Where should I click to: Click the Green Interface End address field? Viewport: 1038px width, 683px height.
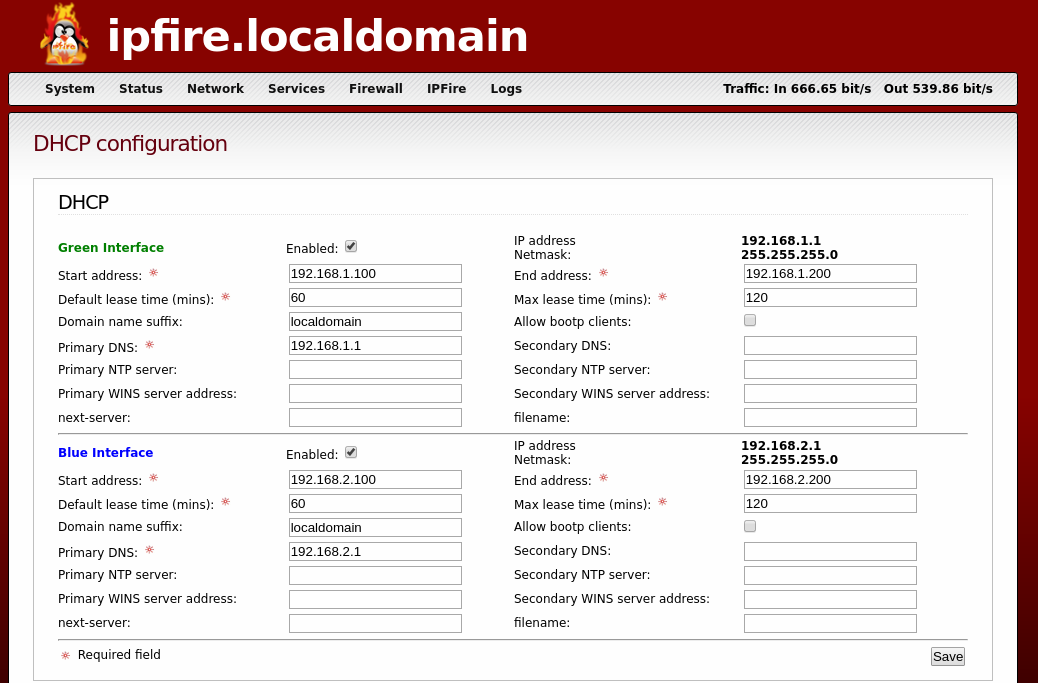[x=829, y=273]
